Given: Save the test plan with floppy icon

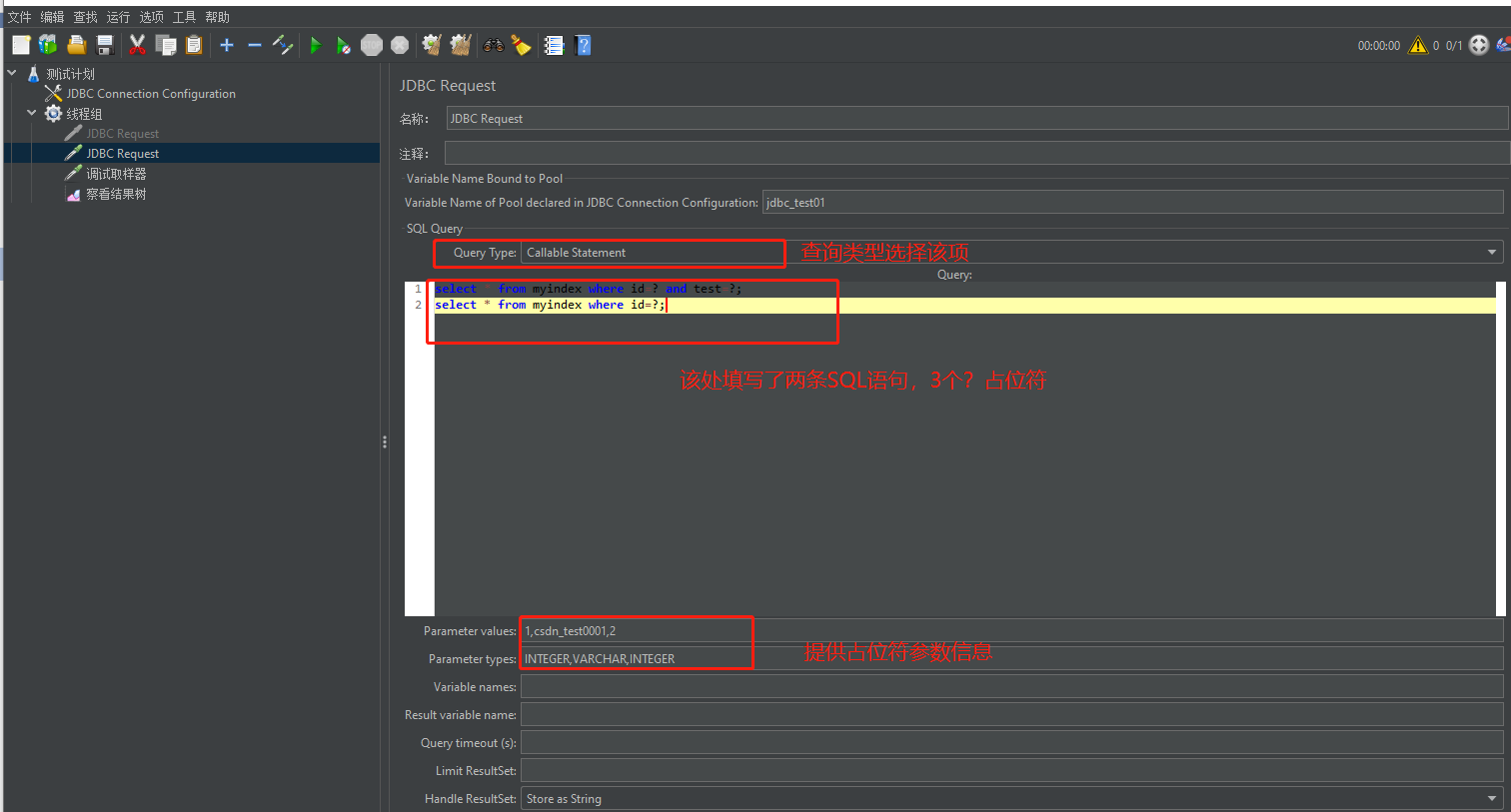Looking at the screenshot, I should [104, 44].
